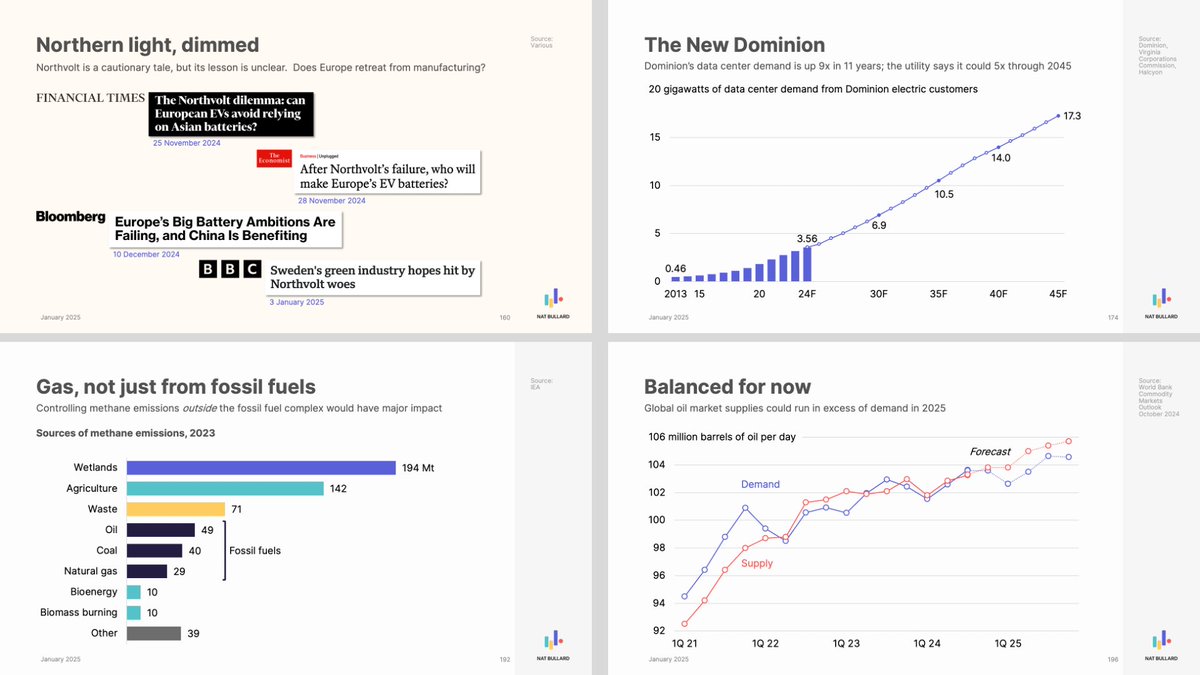Click the blue 'Demand' series label

(x=760, y=484)
